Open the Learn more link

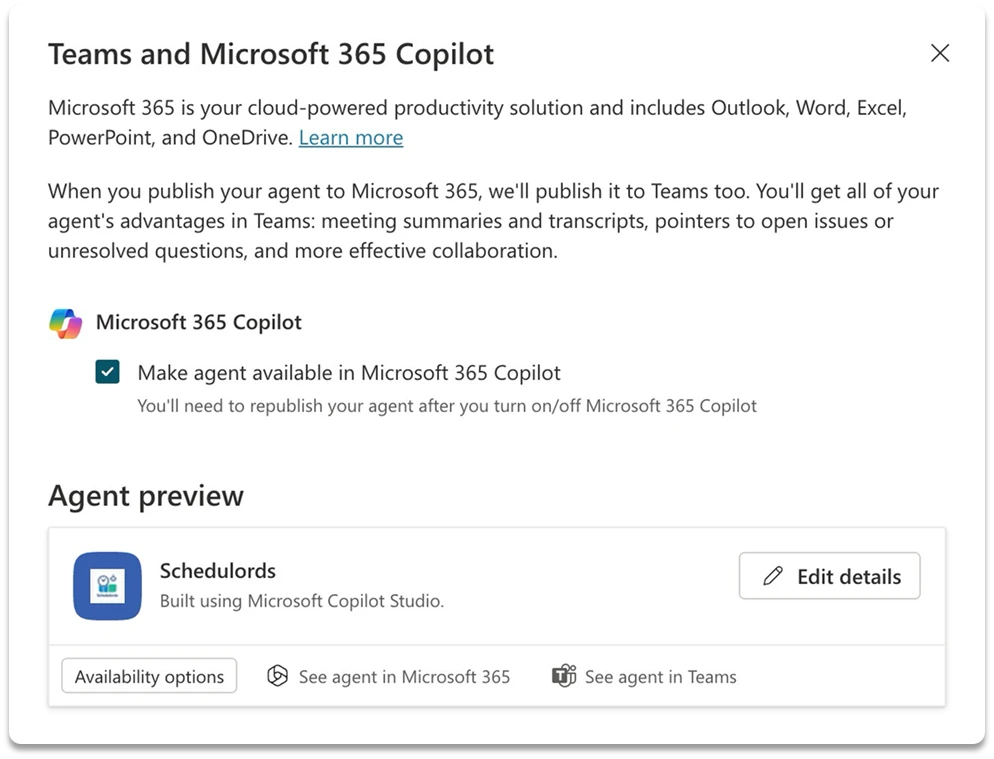(x=350, y=137)
